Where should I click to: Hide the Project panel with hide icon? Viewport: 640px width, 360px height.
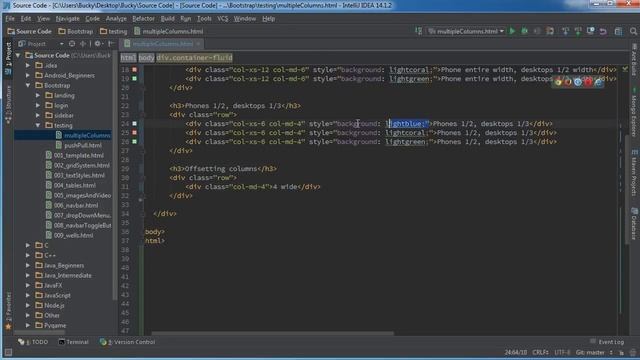pyautogui.click(x=111, y=44)
